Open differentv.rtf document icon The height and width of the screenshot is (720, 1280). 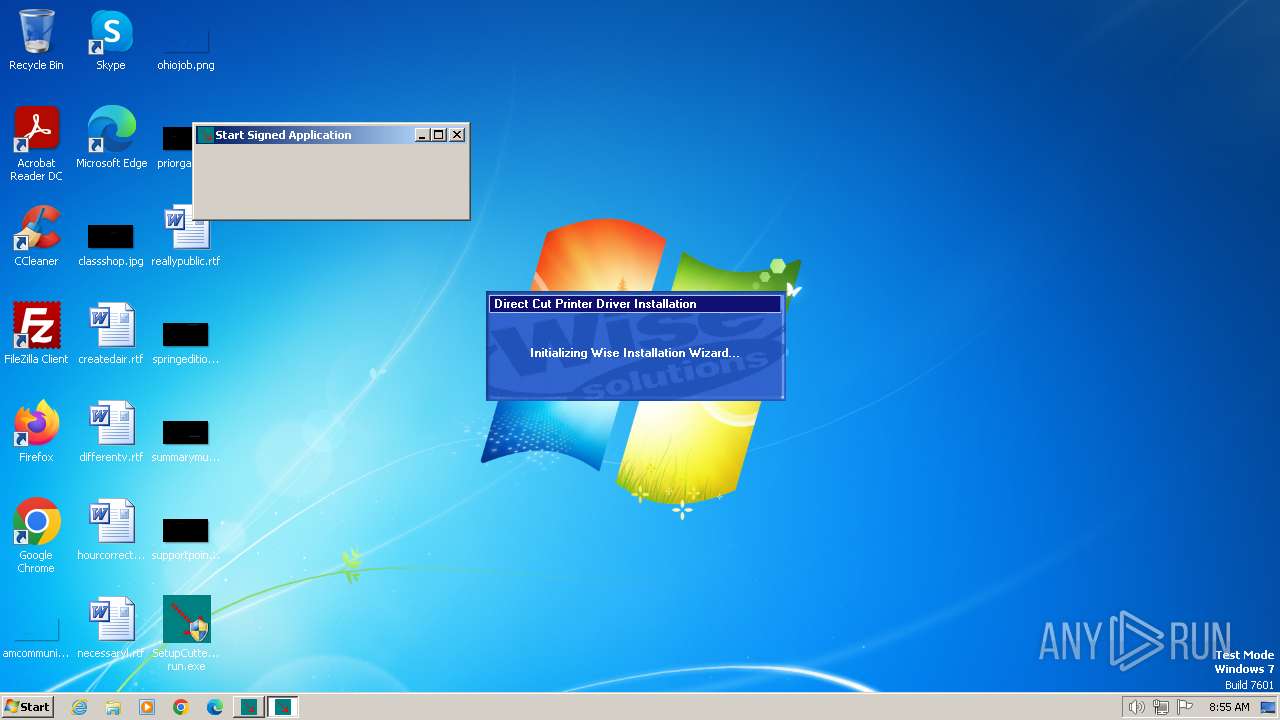click(111, 432)
